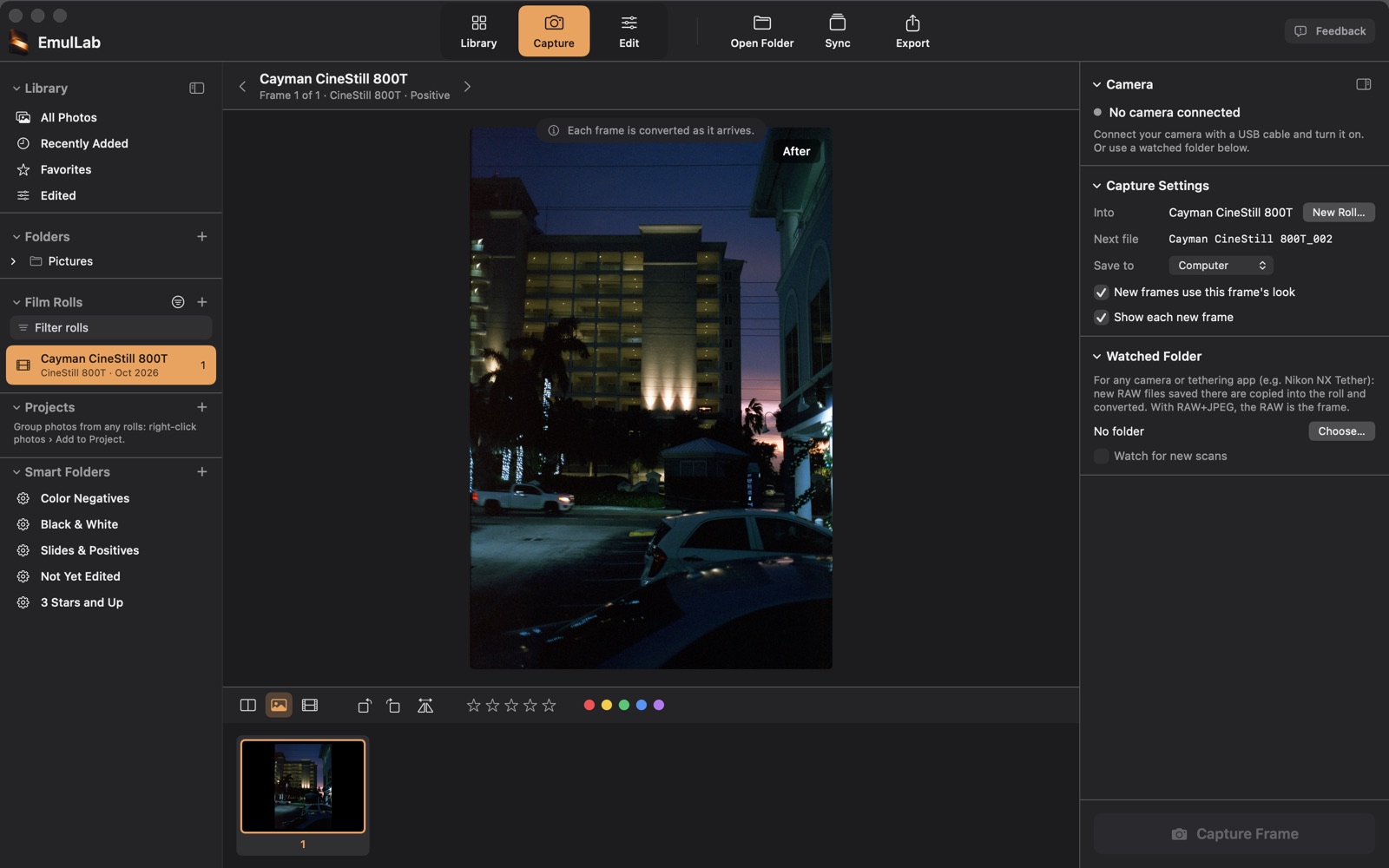Image resolution: width=1389 pixels, height=868 pixels.
Task: Add a new folder with plus icon
Action: [x=202, y=236]
